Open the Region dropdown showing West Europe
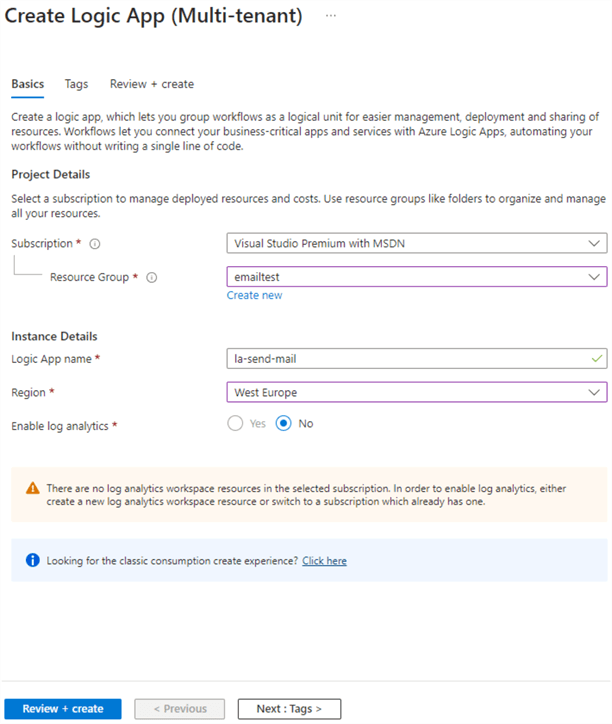 click(x=416, y=392)
